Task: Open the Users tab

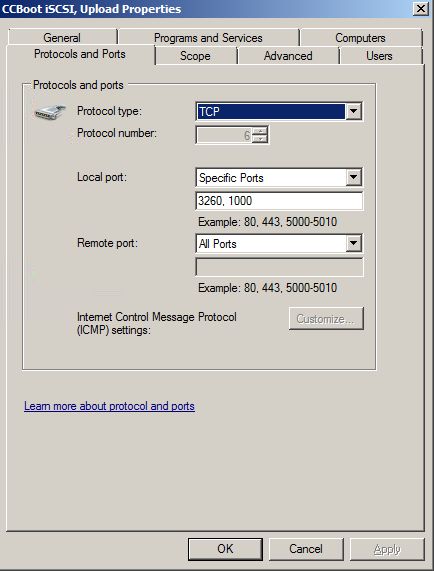Action: 379,56
